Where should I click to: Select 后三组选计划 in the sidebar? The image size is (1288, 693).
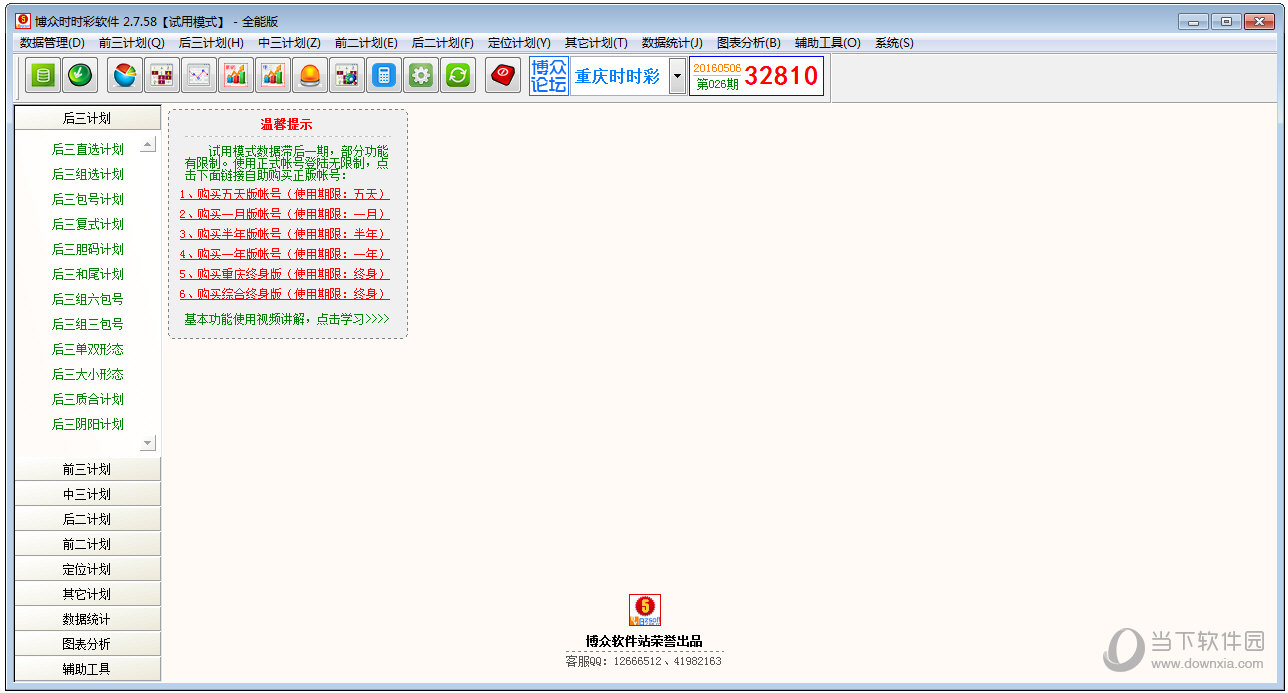coord(88,174)
